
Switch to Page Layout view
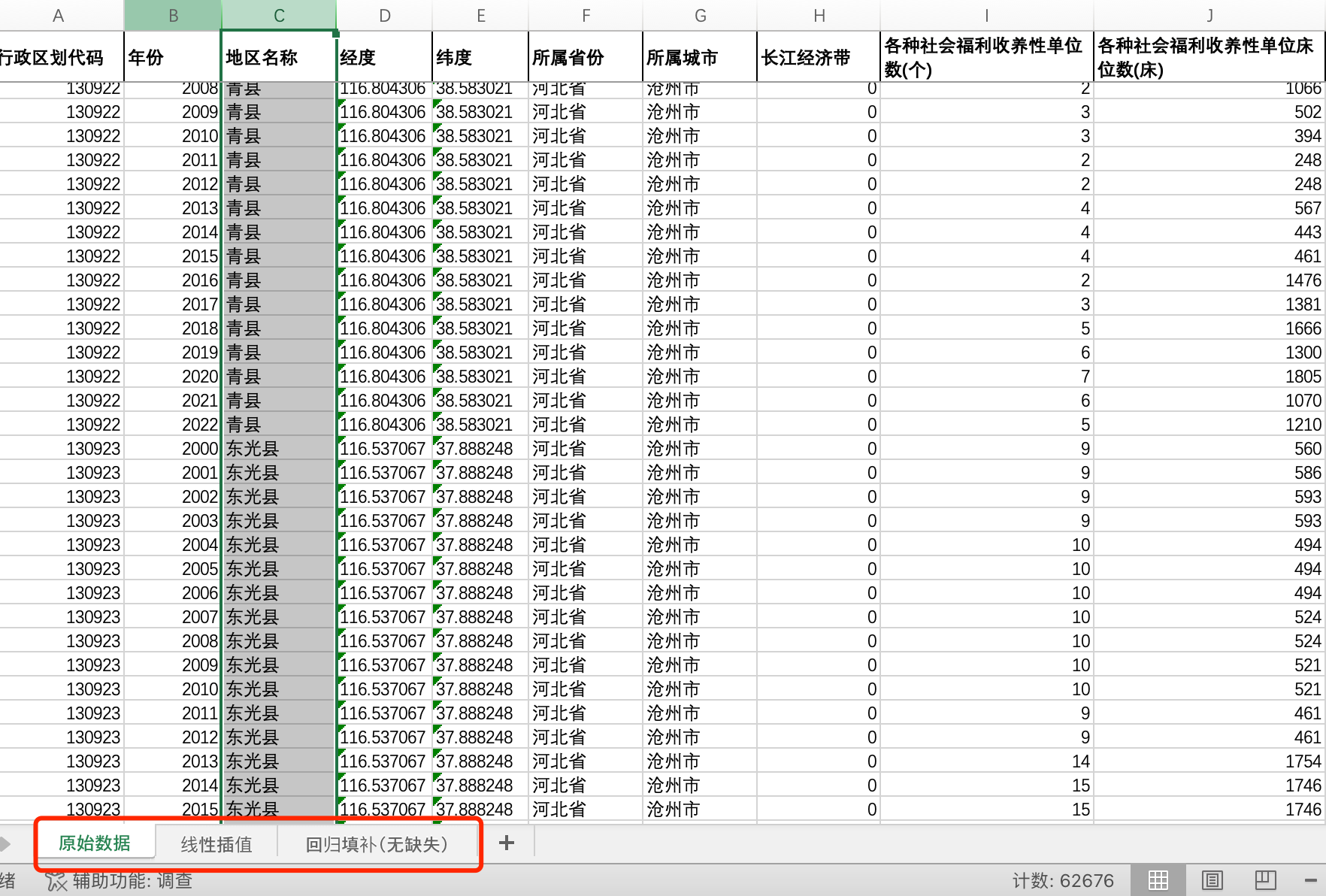1212,879
